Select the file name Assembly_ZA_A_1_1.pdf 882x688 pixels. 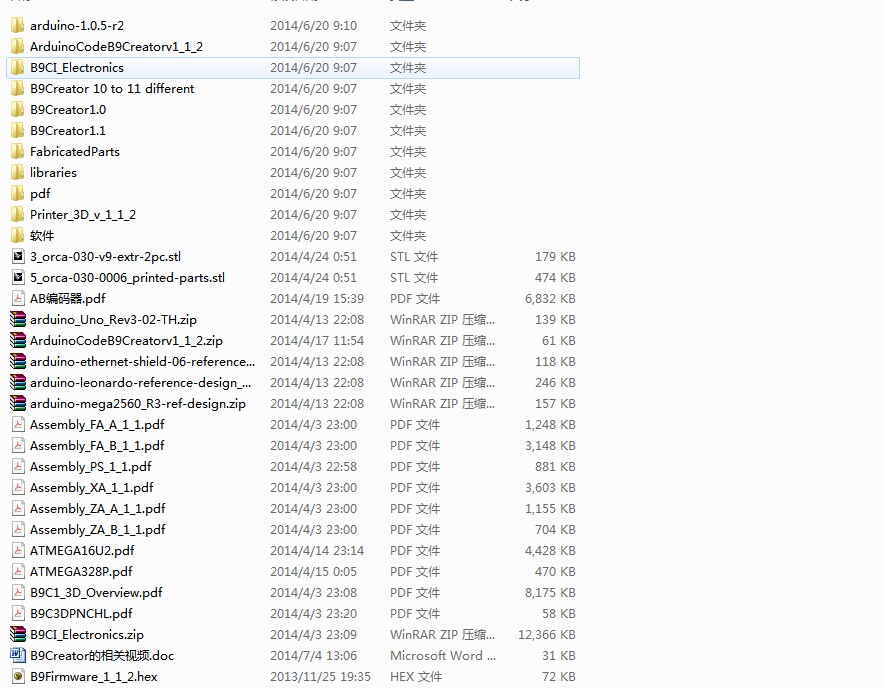point(98,509)
